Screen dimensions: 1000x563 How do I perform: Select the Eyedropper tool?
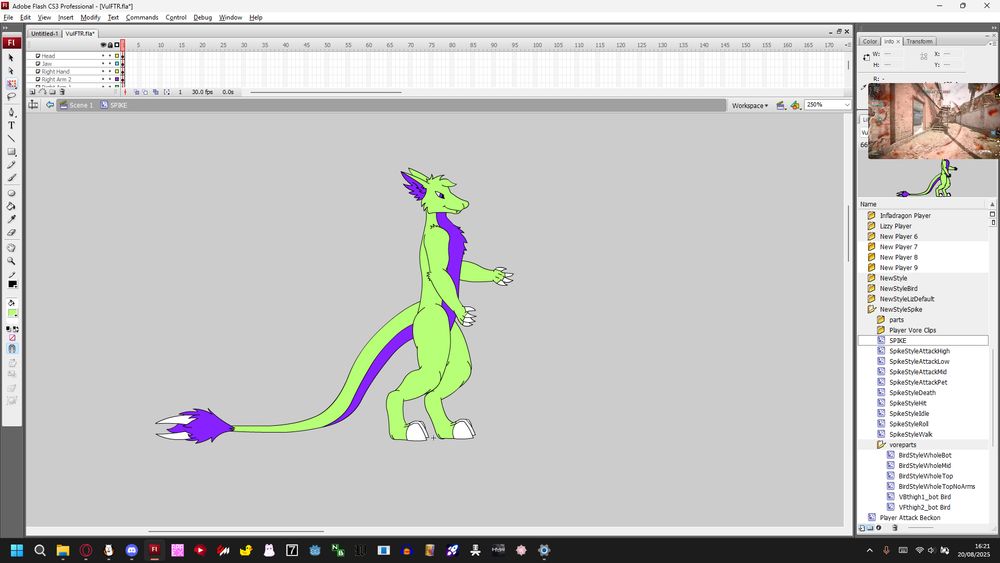[x=12, y=219]
